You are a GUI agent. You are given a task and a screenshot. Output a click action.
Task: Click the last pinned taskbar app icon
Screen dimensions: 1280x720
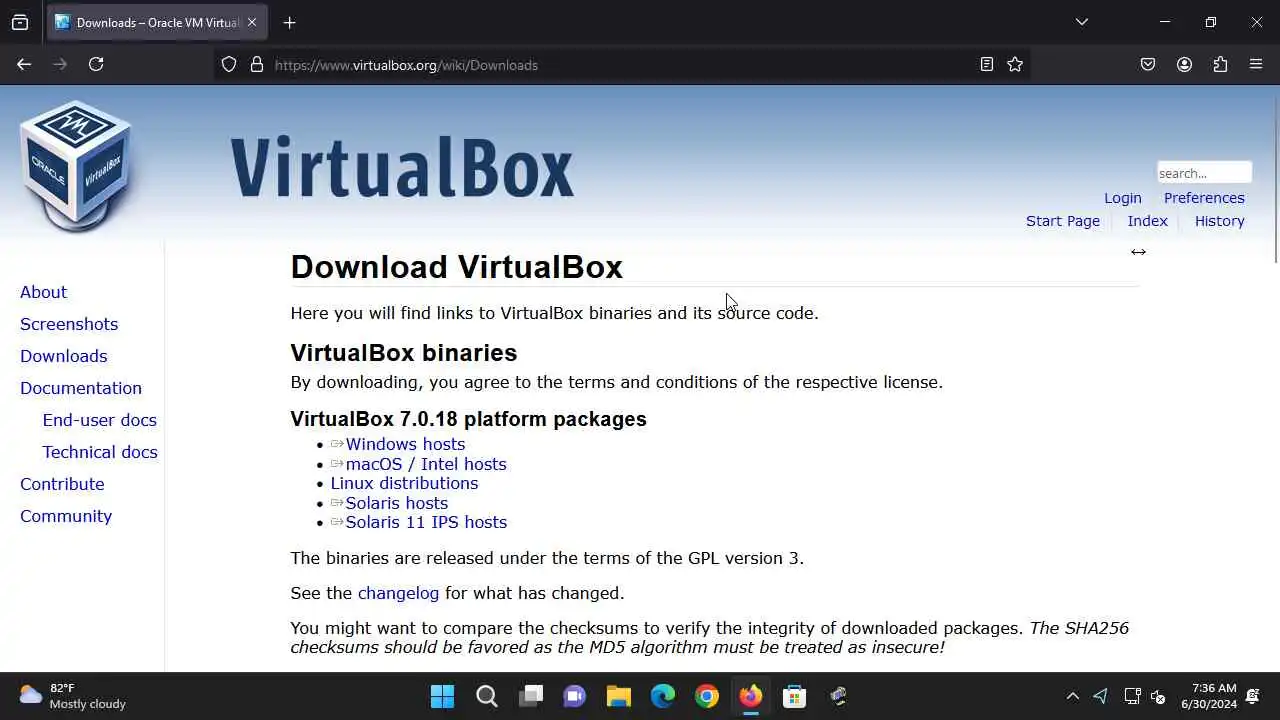tap(839, 696)
